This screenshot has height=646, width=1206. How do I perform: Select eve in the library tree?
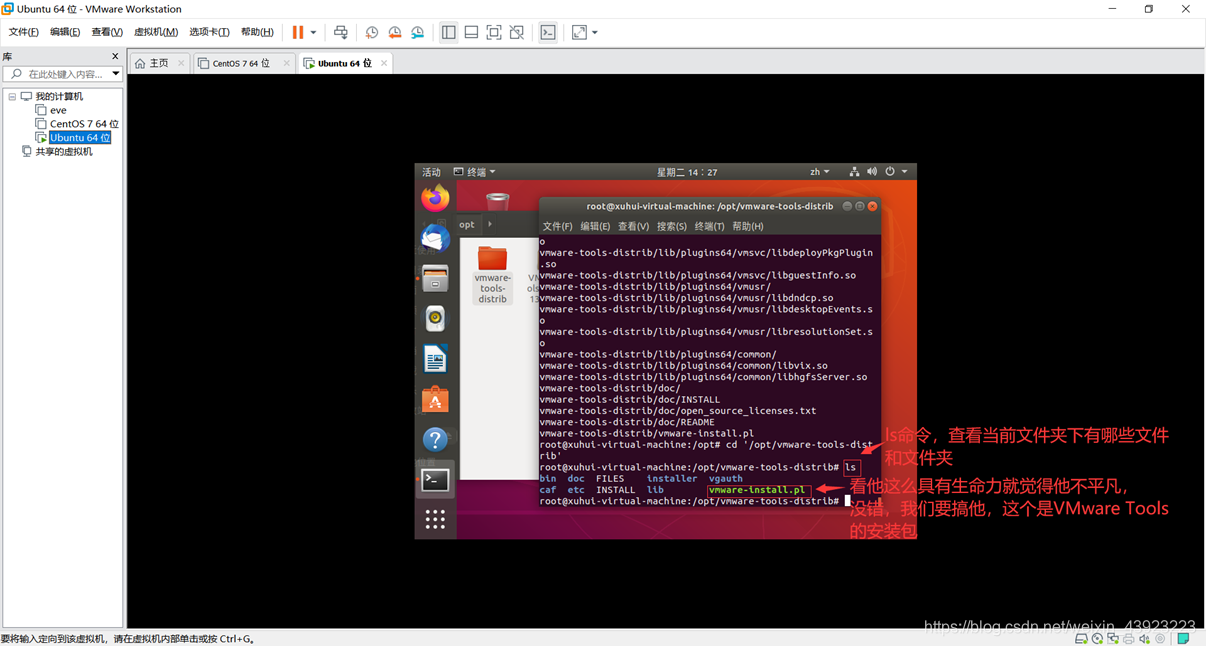tap(58, 110)
